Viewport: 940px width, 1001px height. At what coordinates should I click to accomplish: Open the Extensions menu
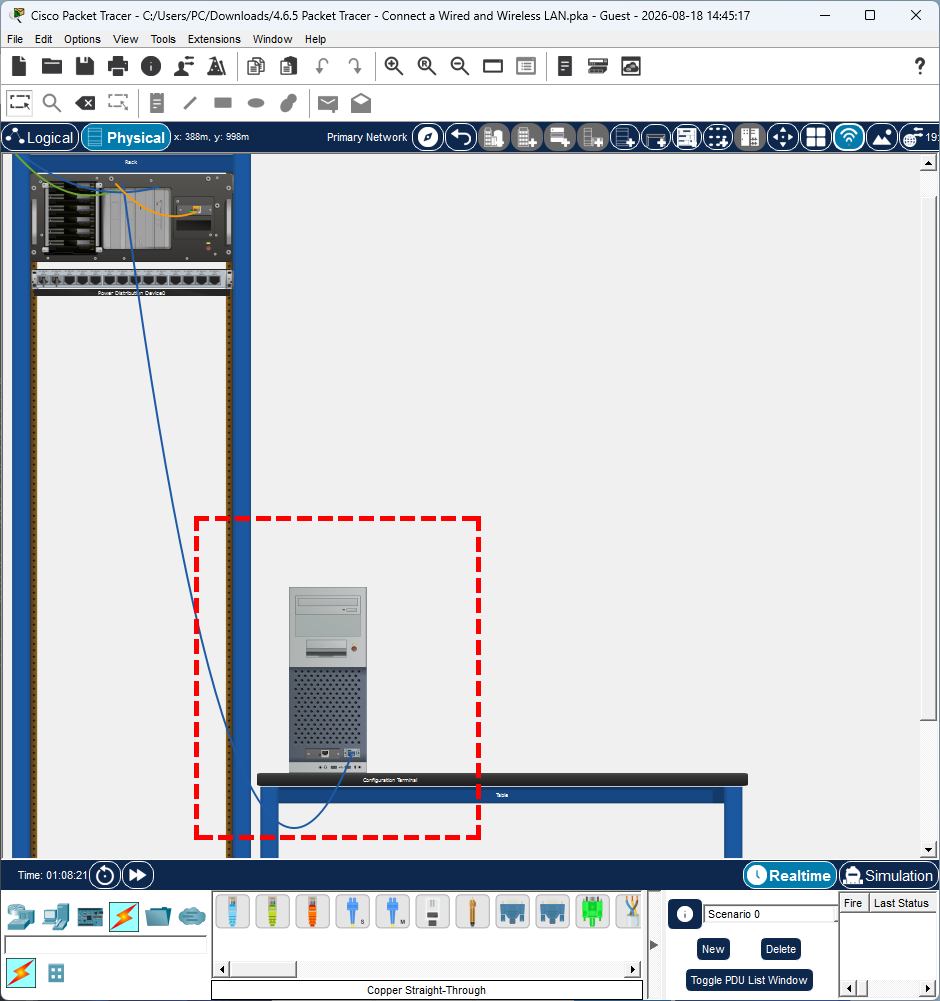(214, 39)
